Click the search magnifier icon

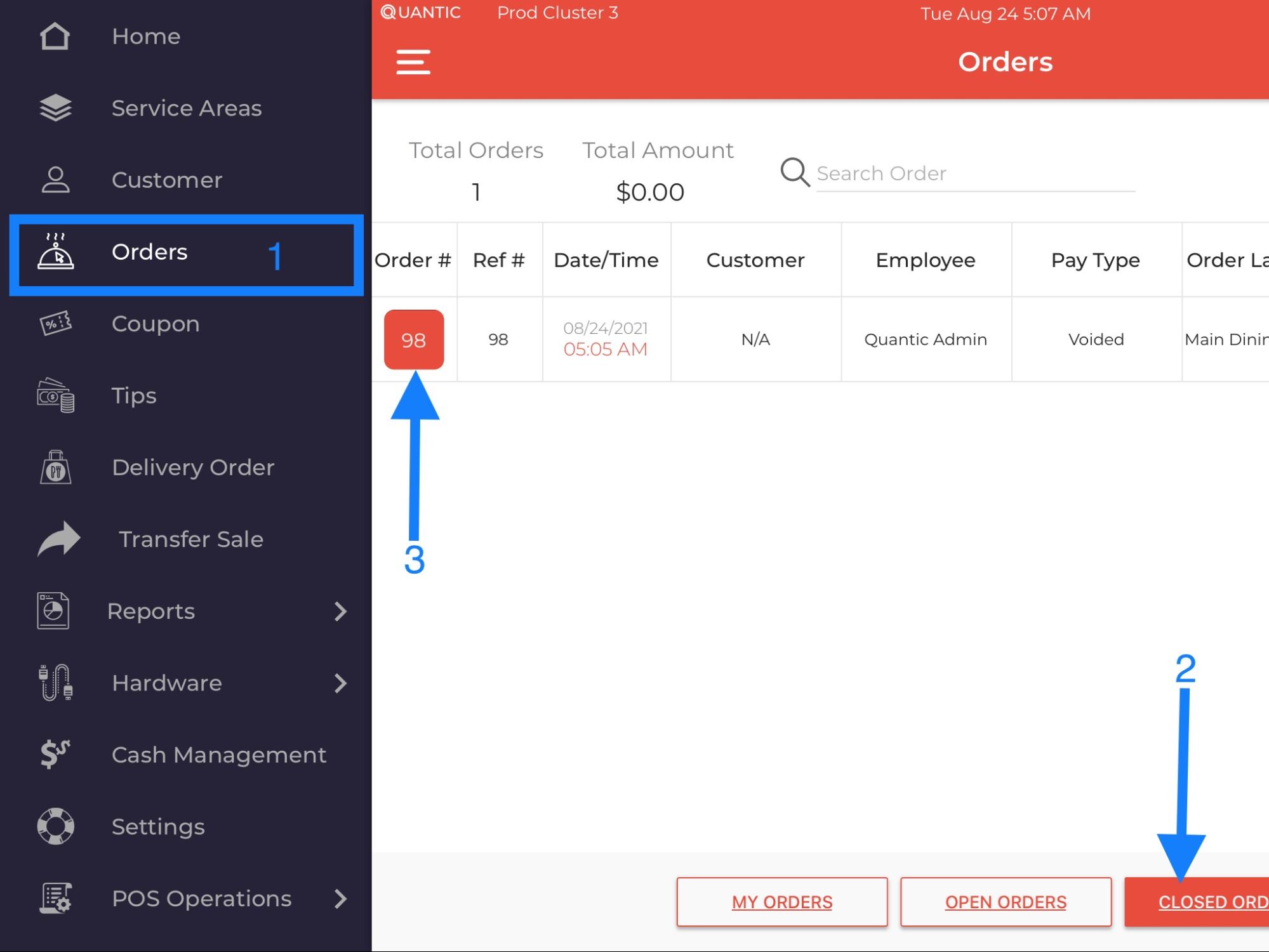coord(794,173)
